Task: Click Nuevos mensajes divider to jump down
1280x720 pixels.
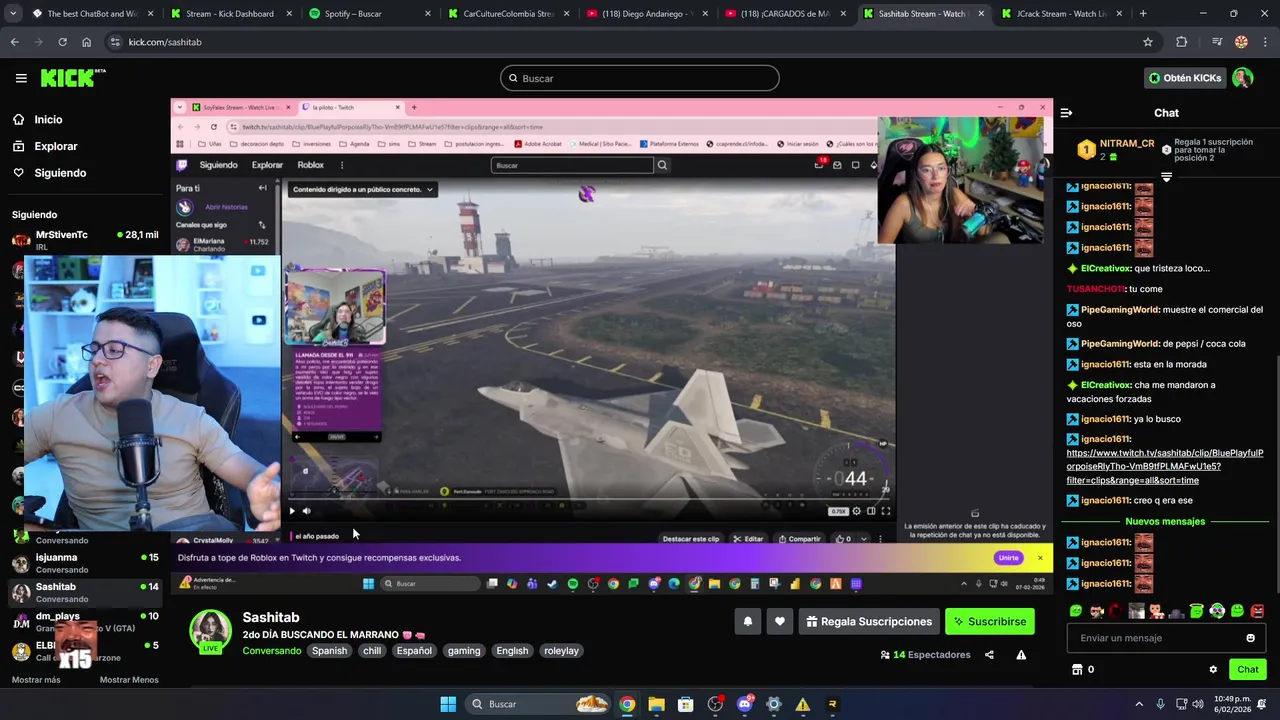Action: pos(1165,522)
